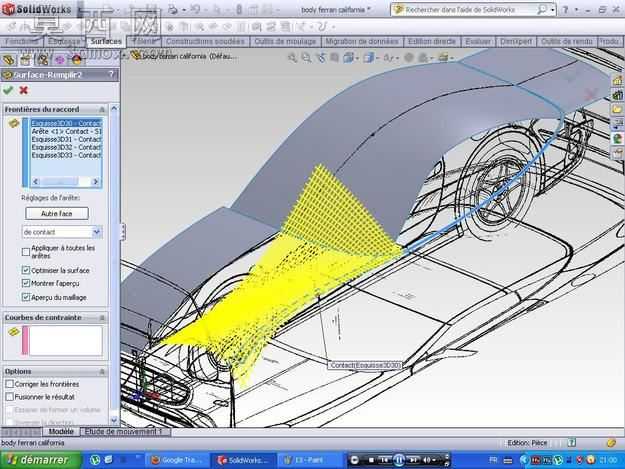This screenshot has width=625, height=469.
Task: Expand flyout tree next to body ferrari california
Action: (x=124, y=56)
